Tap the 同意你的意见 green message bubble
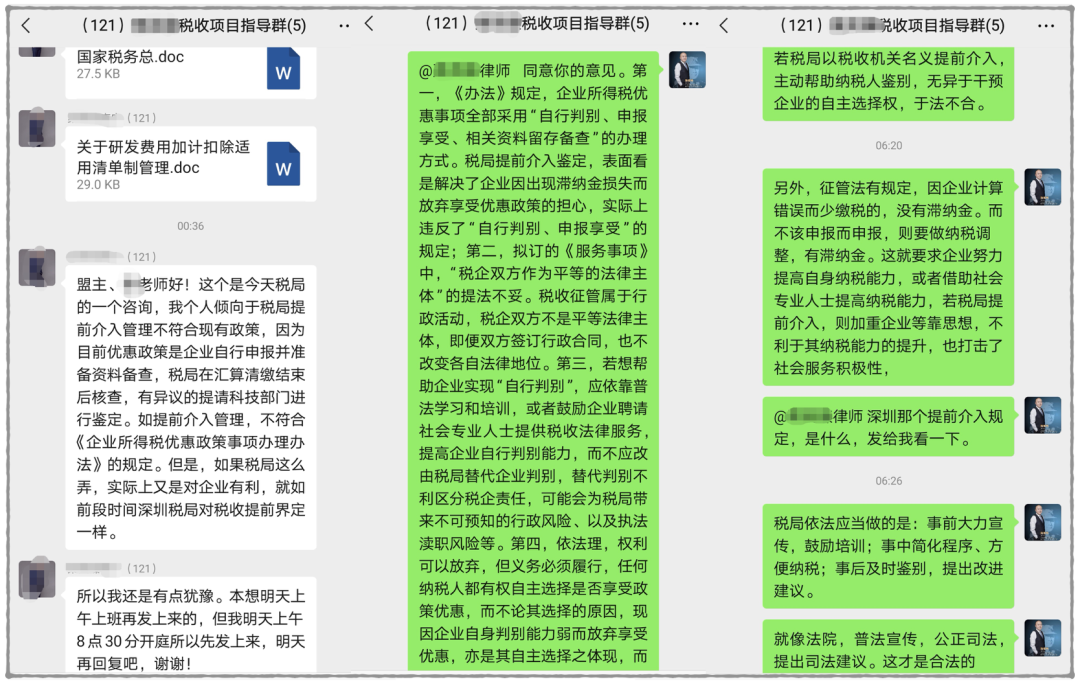The width and height of the screenshot is (1080, 684). 533,360
